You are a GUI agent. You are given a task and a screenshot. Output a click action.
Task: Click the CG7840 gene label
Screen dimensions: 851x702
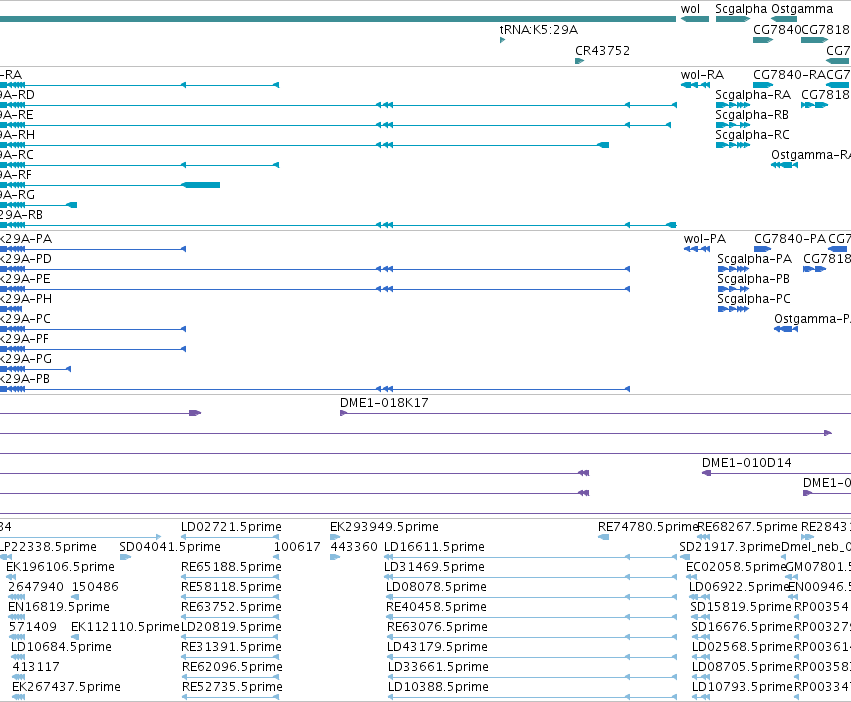pos(777,30)
